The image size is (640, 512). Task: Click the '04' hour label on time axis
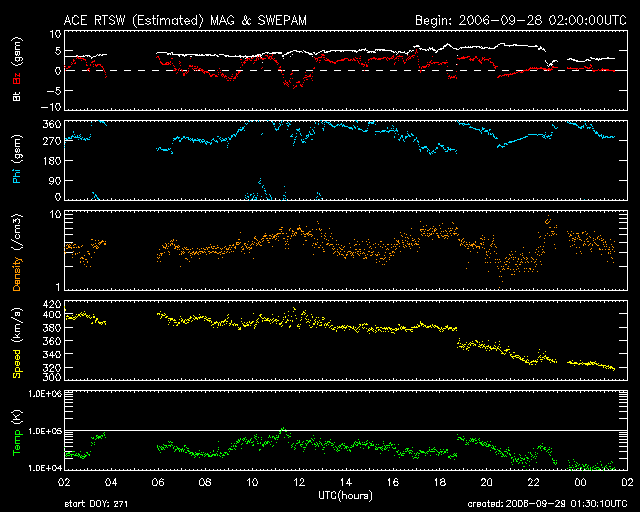(x=111, y=482)
